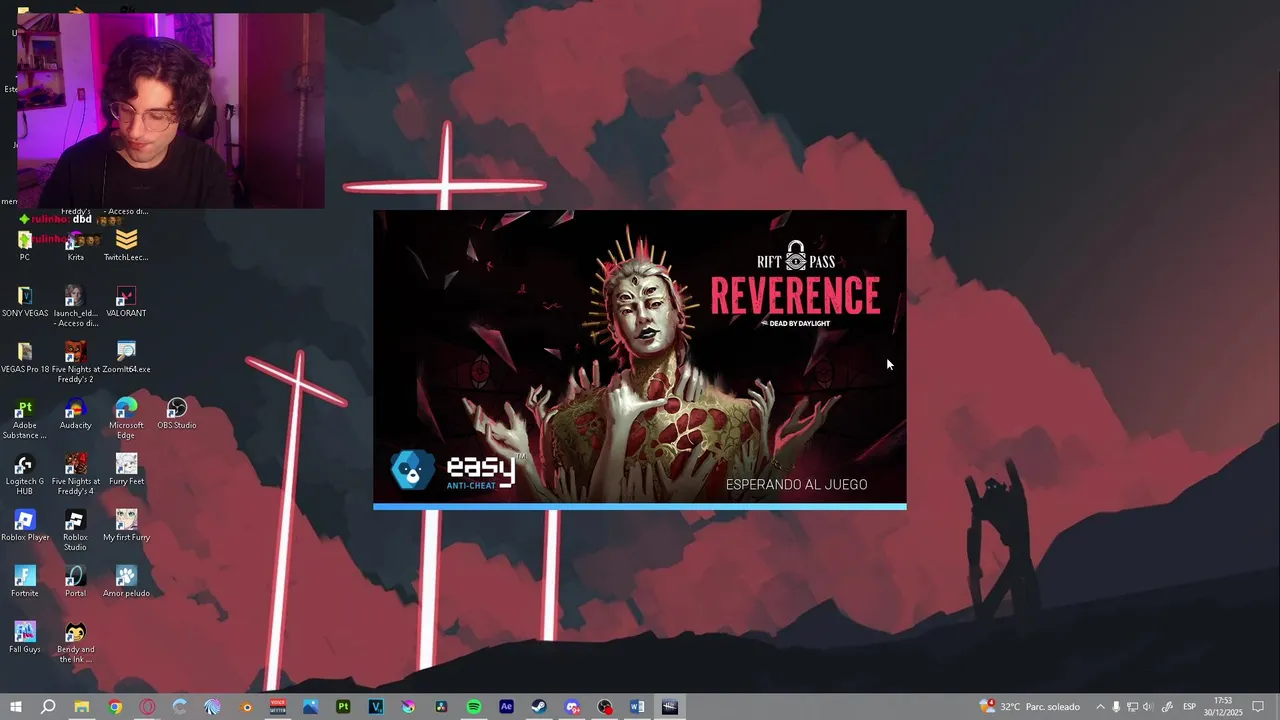Open Steam from the taskbar
The width and height of the screenshot is (1280, 720).
point(539,707)
